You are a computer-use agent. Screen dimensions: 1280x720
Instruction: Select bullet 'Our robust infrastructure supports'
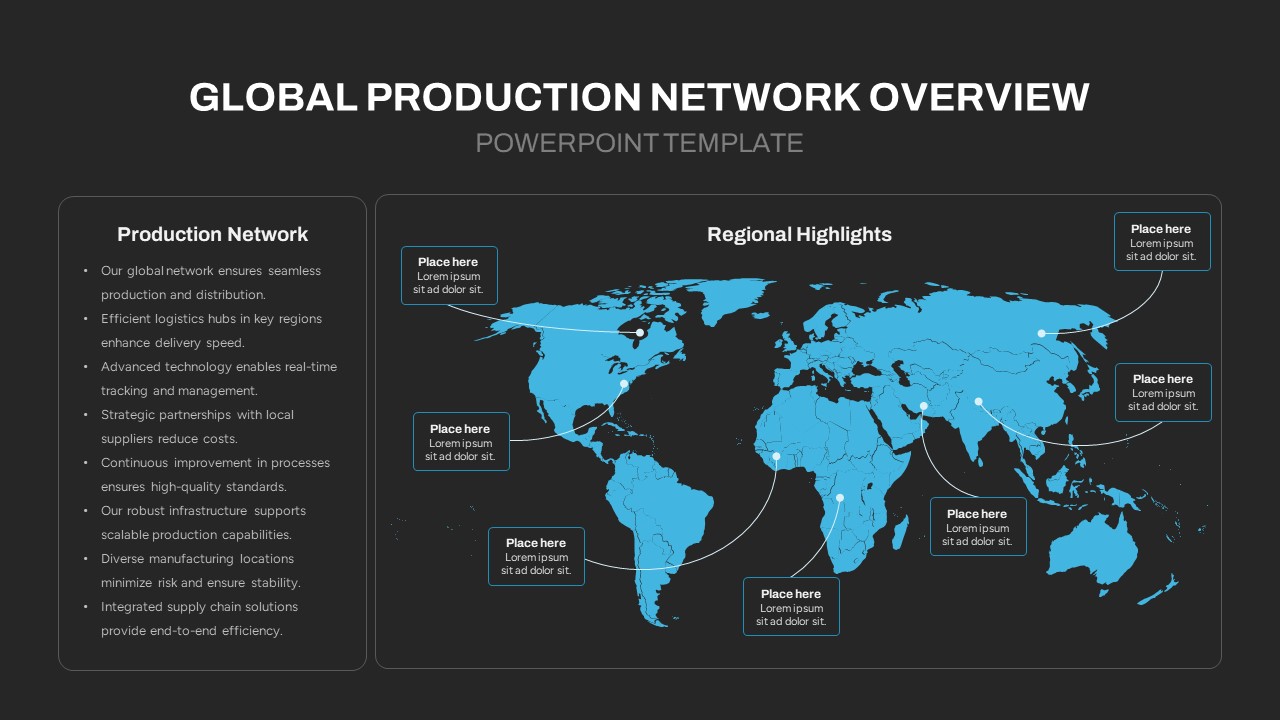203,511
